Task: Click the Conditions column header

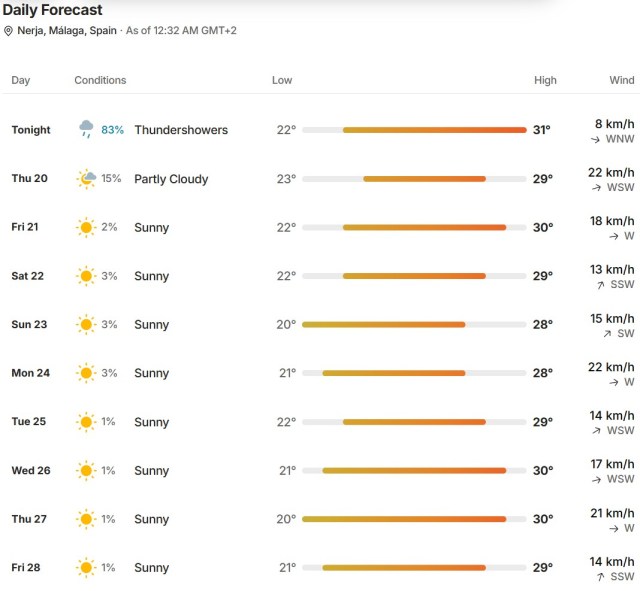Action: (x=100, y=80)
